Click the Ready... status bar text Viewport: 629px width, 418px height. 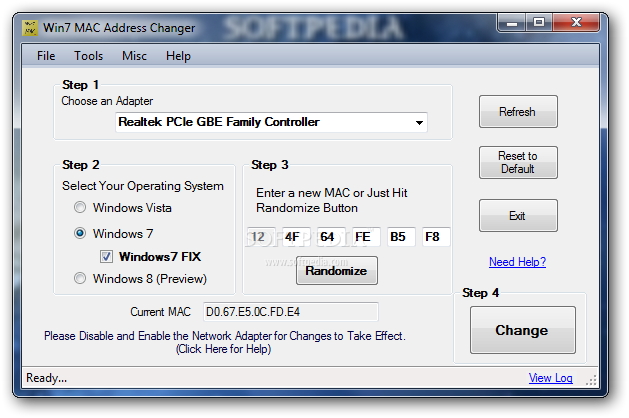[x=47, y=378]
